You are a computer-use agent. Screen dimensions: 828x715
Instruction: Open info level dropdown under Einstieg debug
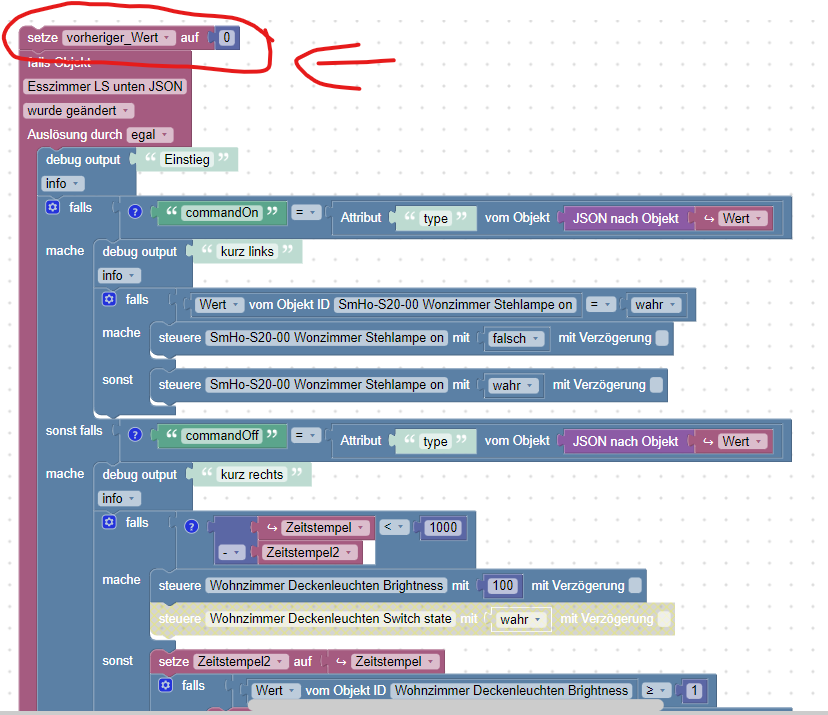(x=63, y=183)
